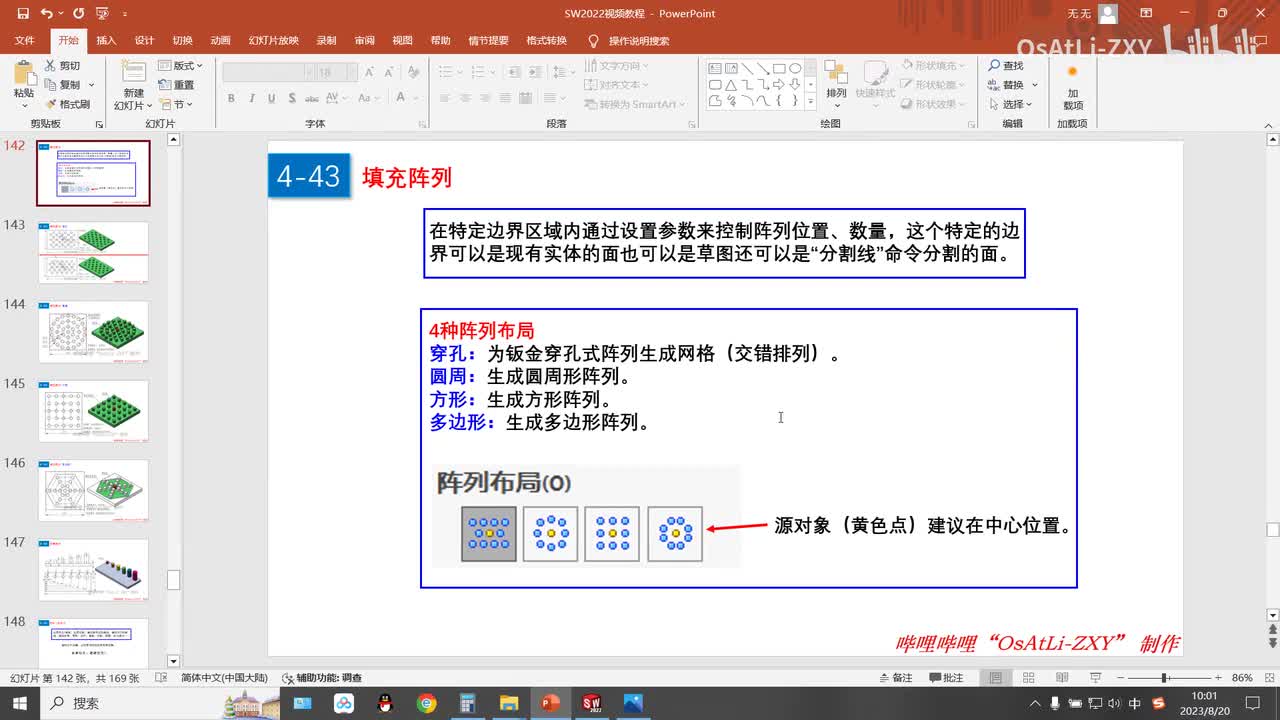
Task: Click the Find (查找) magnifier button
Action: pos(1007,66)
